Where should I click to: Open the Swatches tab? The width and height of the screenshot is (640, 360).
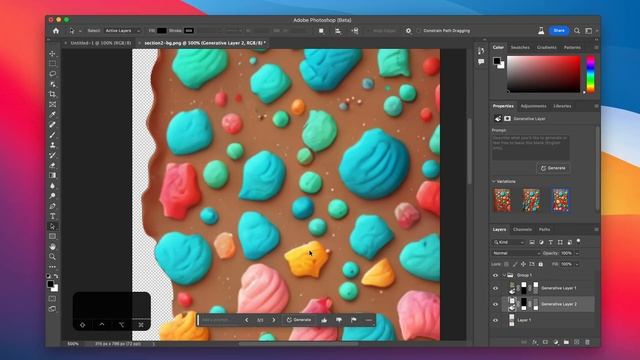coord(520,47)
